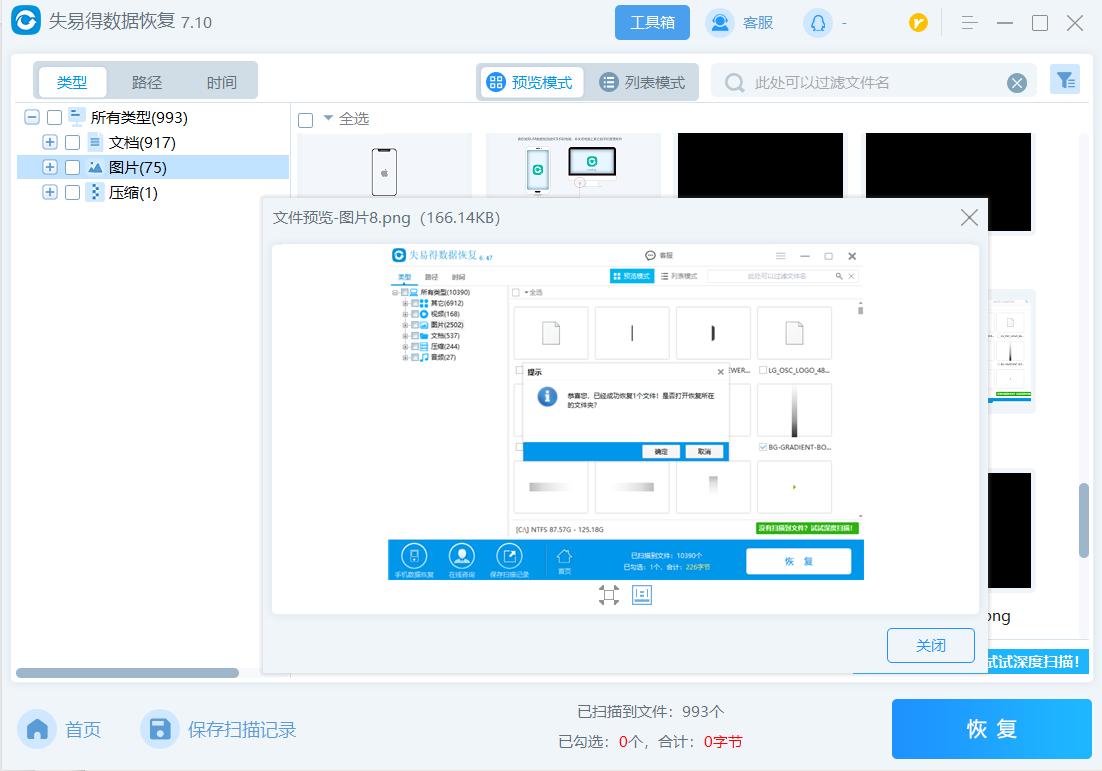Open the notification bell icon

(x=818, y=22)
